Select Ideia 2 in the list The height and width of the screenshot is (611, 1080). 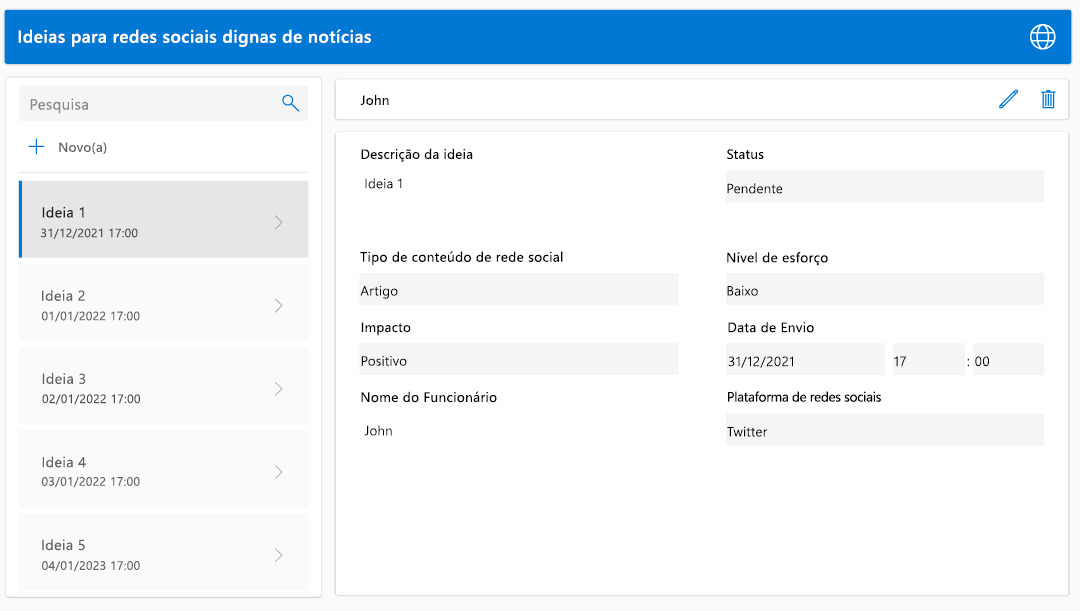click(x=140, y=305)
